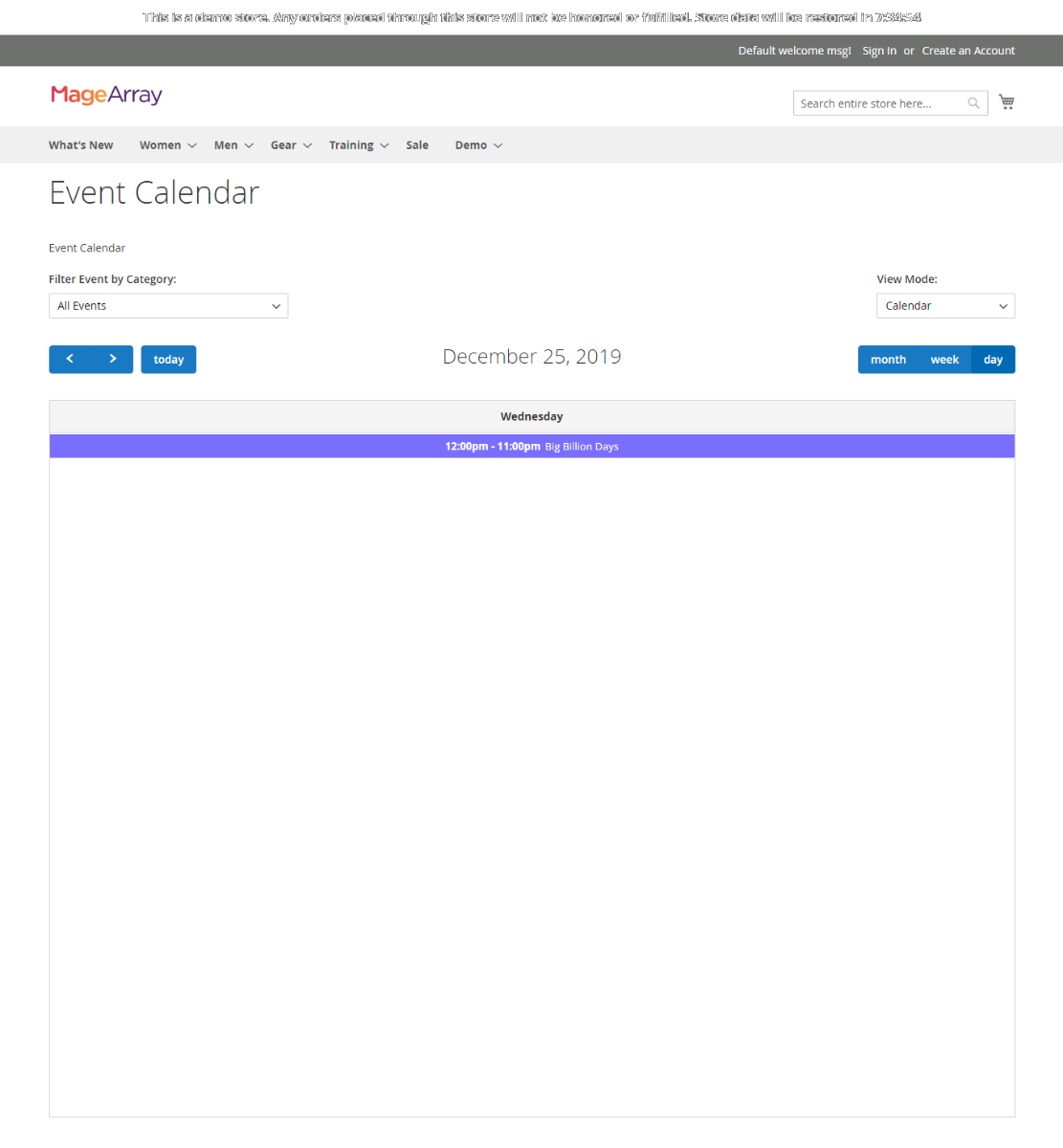This screenshot has width=1063, height=1148.
Task: Click the Sign In link
Action: [878, 51]
